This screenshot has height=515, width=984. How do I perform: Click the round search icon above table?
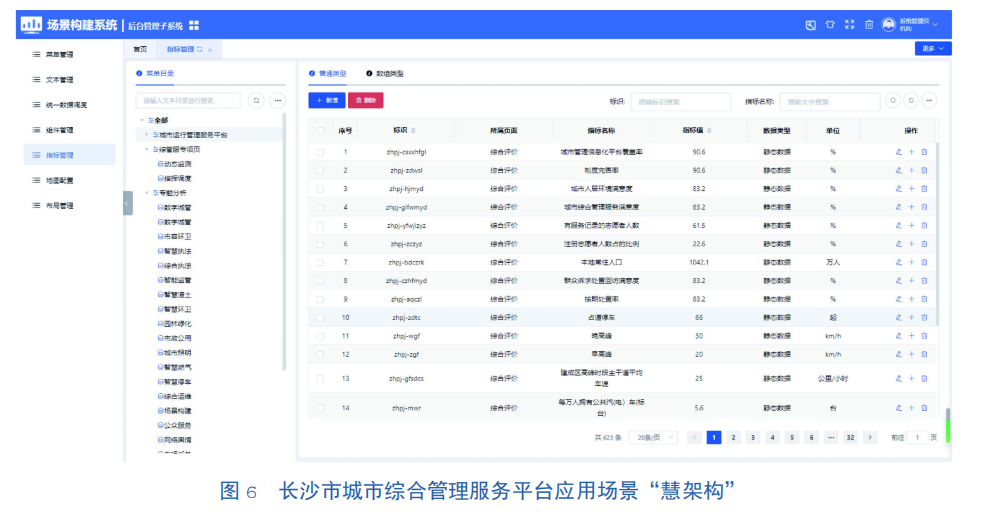893,100
